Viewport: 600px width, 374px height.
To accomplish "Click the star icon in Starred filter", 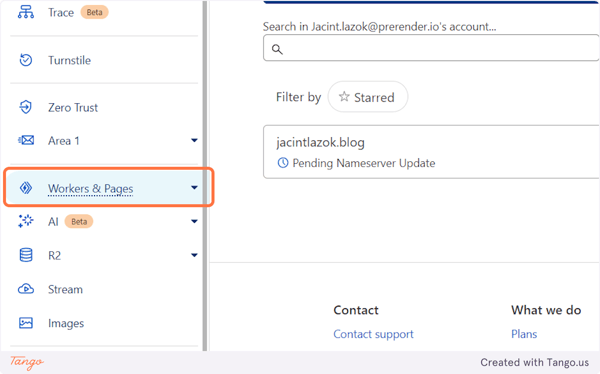I will (344, 97).
